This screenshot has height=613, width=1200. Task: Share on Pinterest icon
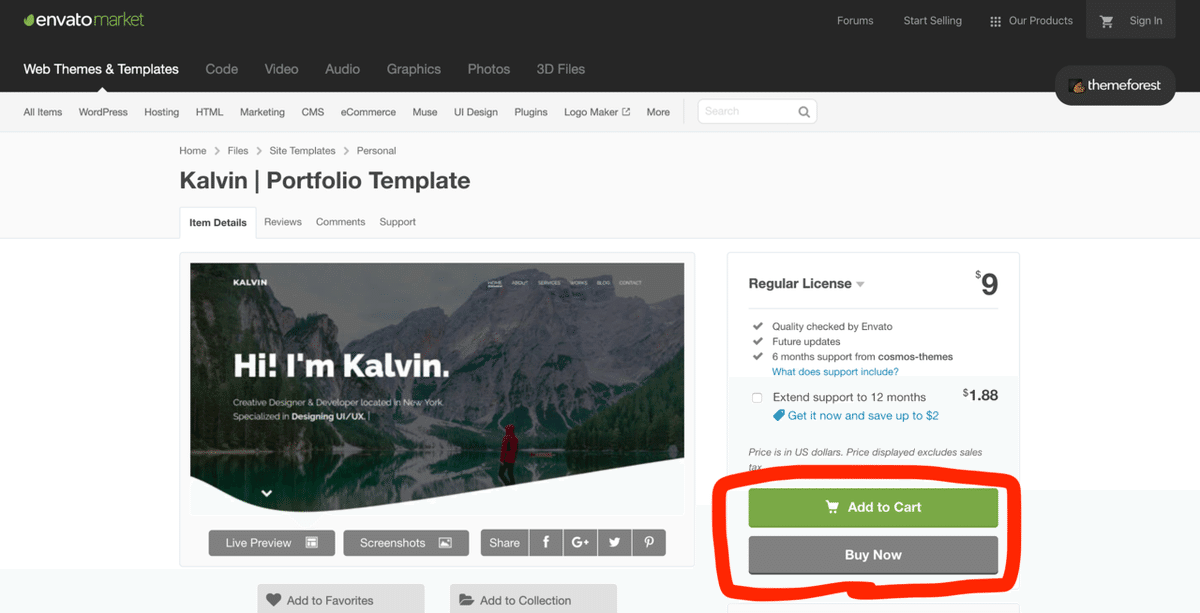(x=649, y=542)
